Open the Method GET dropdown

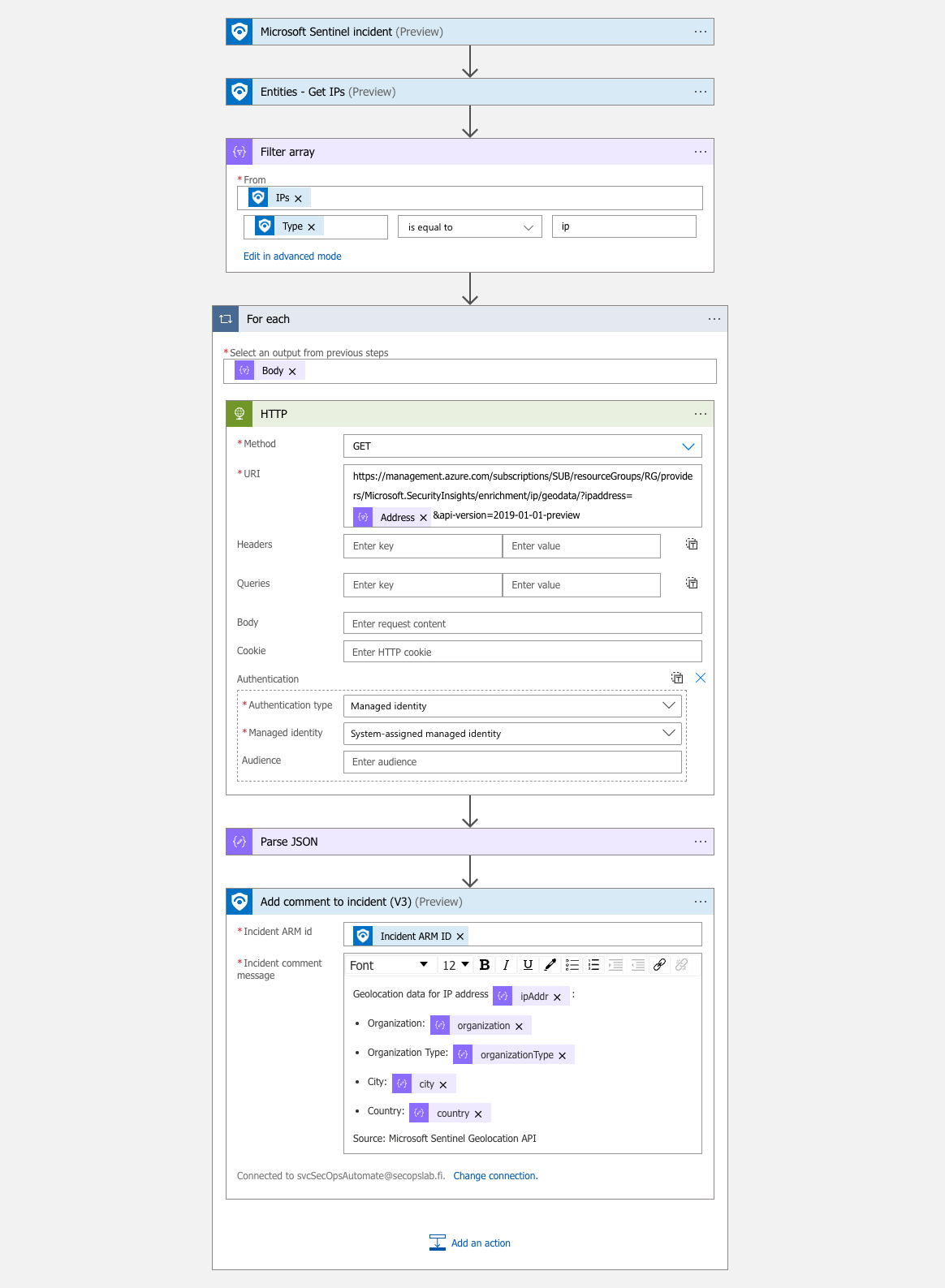[523, 446]
